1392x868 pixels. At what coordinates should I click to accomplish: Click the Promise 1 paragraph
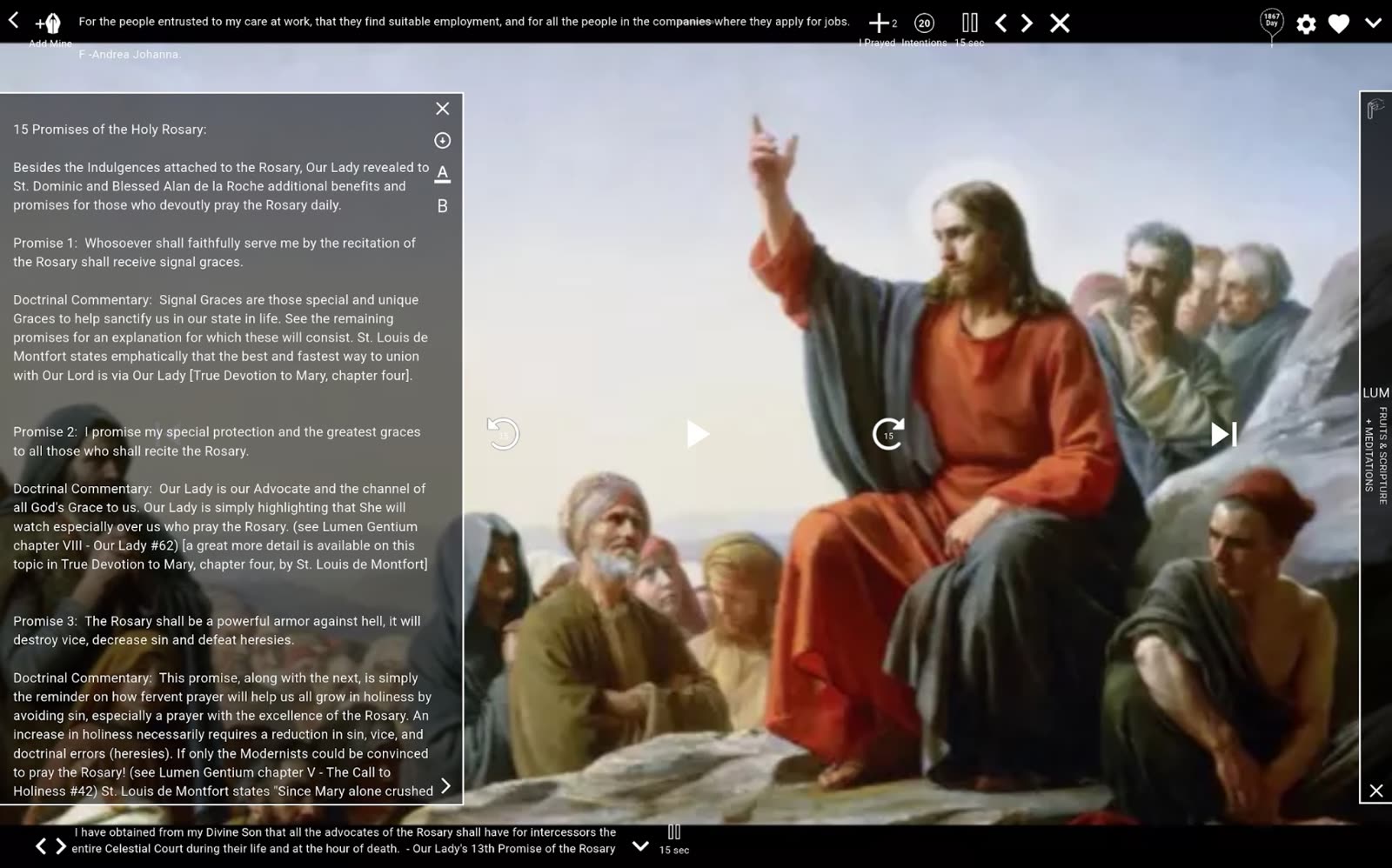pos(215,252)
